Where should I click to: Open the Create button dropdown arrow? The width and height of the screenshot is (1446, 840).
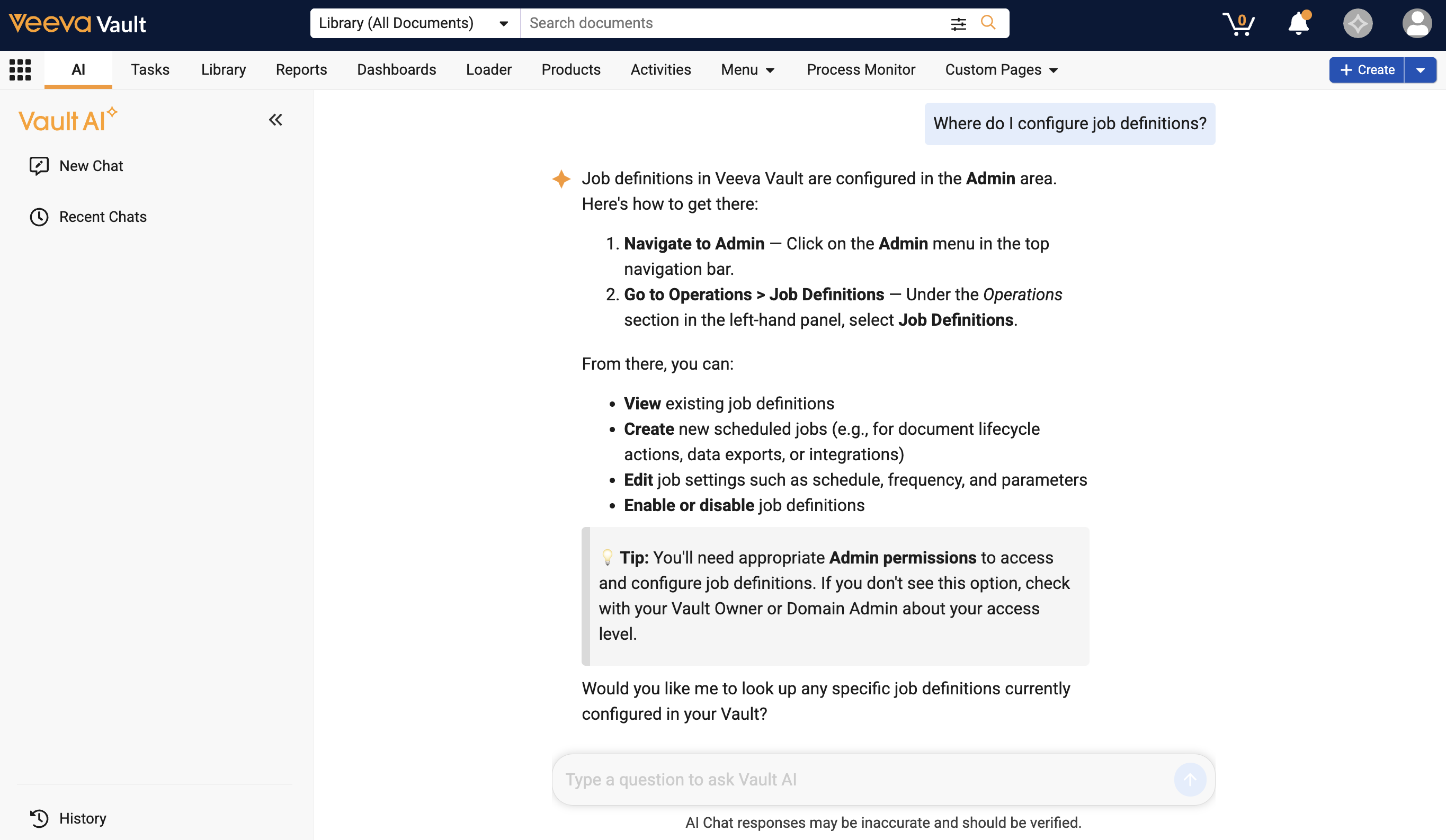(x=1420, y=70)
